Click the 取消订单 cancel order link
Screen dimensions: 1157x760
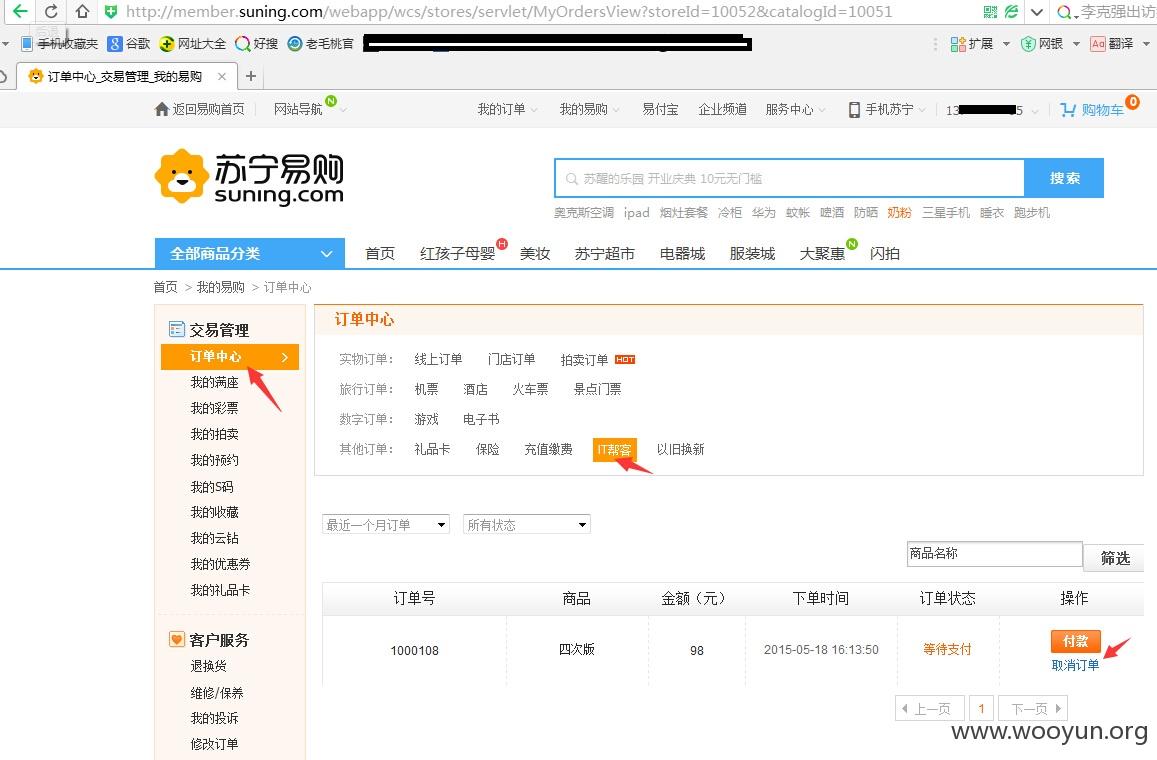pyautogui.click(x=1075, y=665)
